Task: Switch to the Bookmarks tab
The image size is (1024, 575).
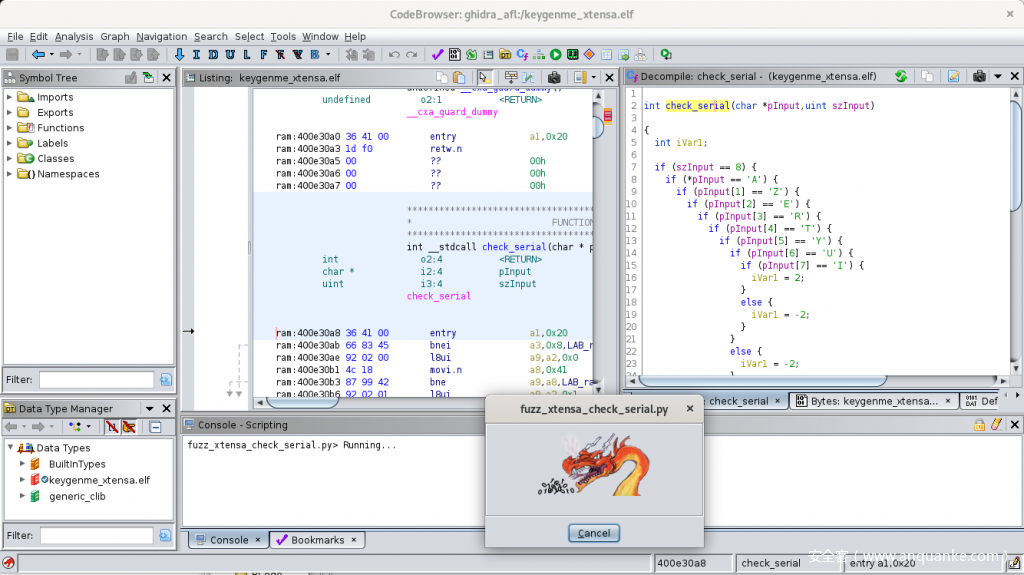Action: (x=317, y=540)
